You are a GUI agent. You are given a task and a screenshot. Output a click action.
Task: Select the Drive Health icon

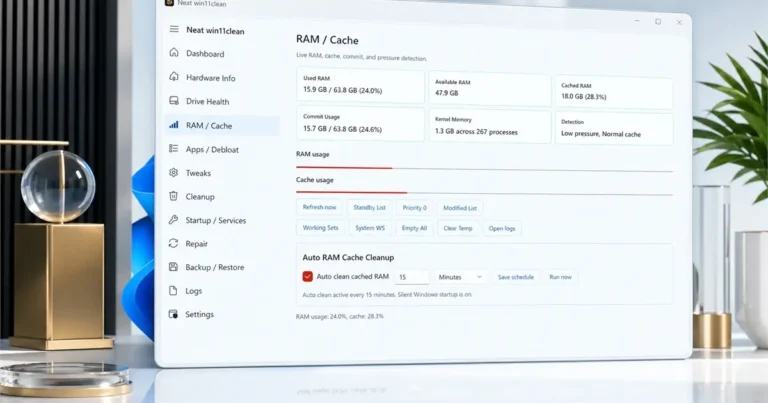[175, 102]
